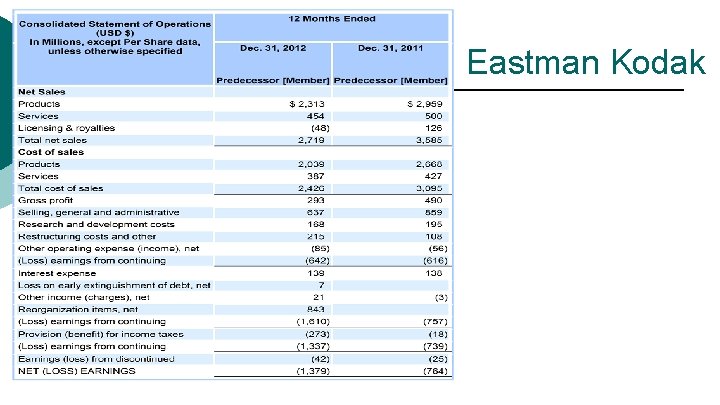Select the '(85)' other operating expense value
The width and height of the screenshot is (720, 405).
tap(320, 248)
